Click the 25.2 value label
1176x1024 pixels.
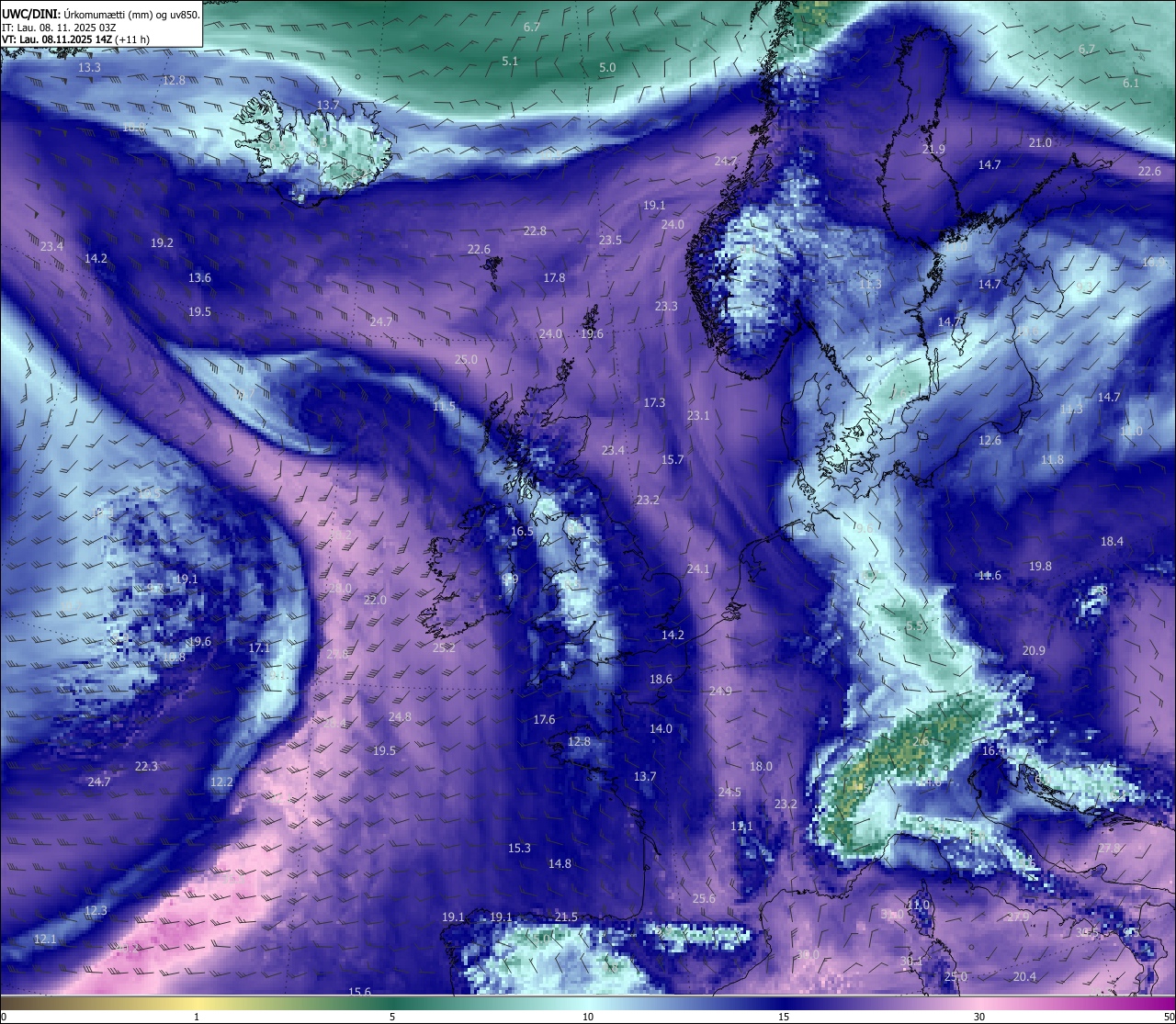click(444, 648)
